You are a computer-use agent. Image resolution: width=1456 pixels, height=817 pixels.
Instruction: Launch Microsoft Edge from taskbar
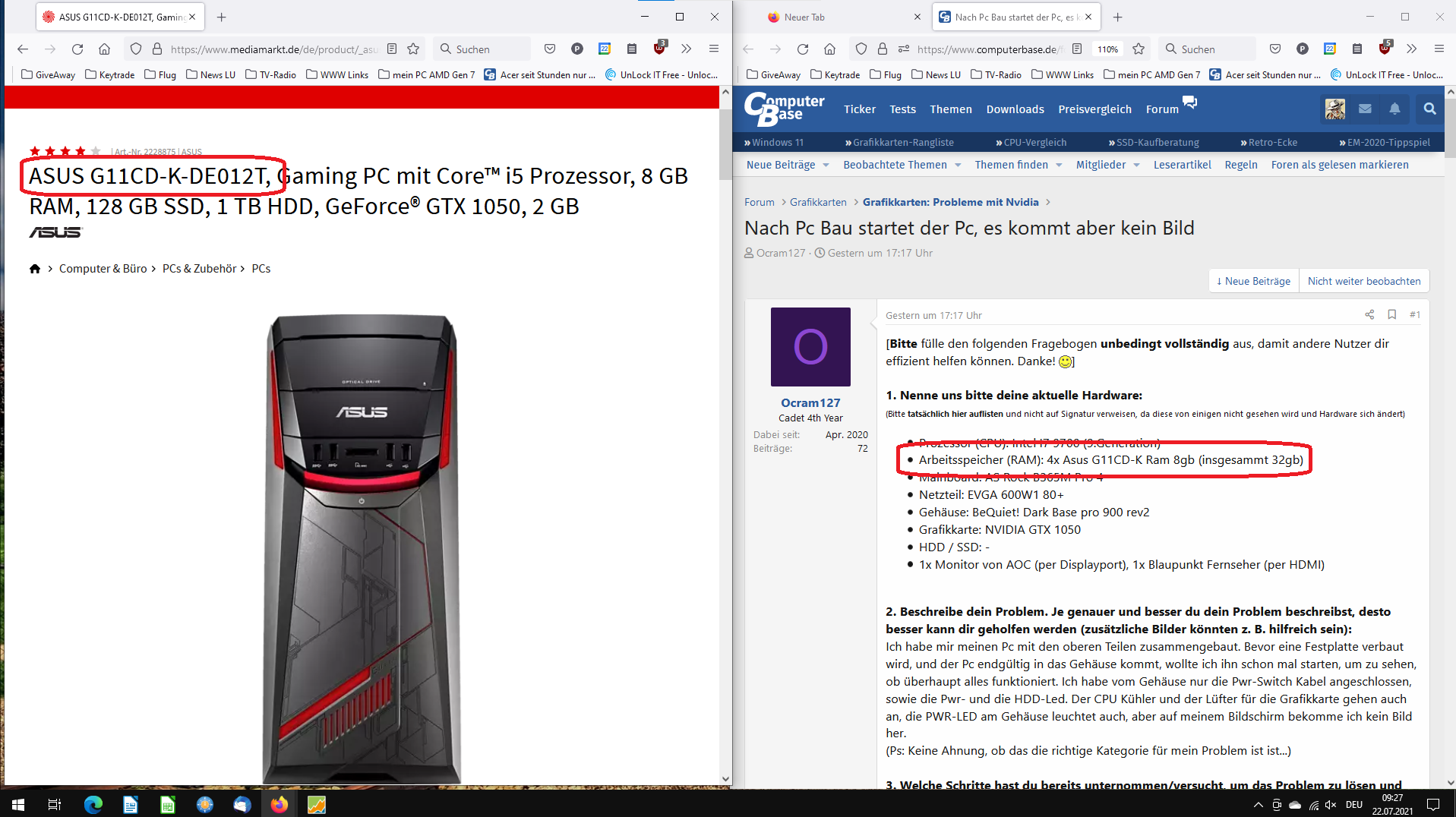click(x=93, y=804)
